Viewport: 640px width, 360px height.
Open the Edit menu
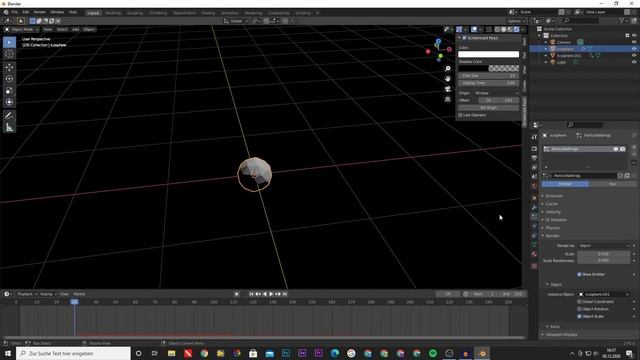point(26,12)
